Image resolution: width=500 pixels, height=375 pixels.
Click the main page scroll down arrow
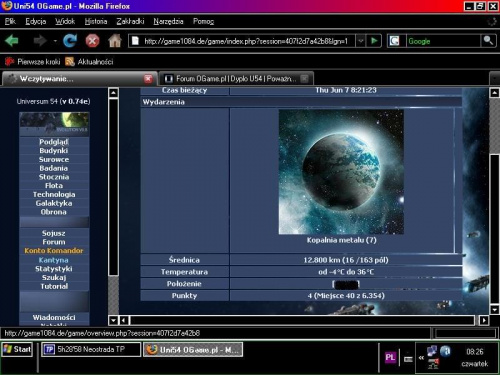[495, 310]
